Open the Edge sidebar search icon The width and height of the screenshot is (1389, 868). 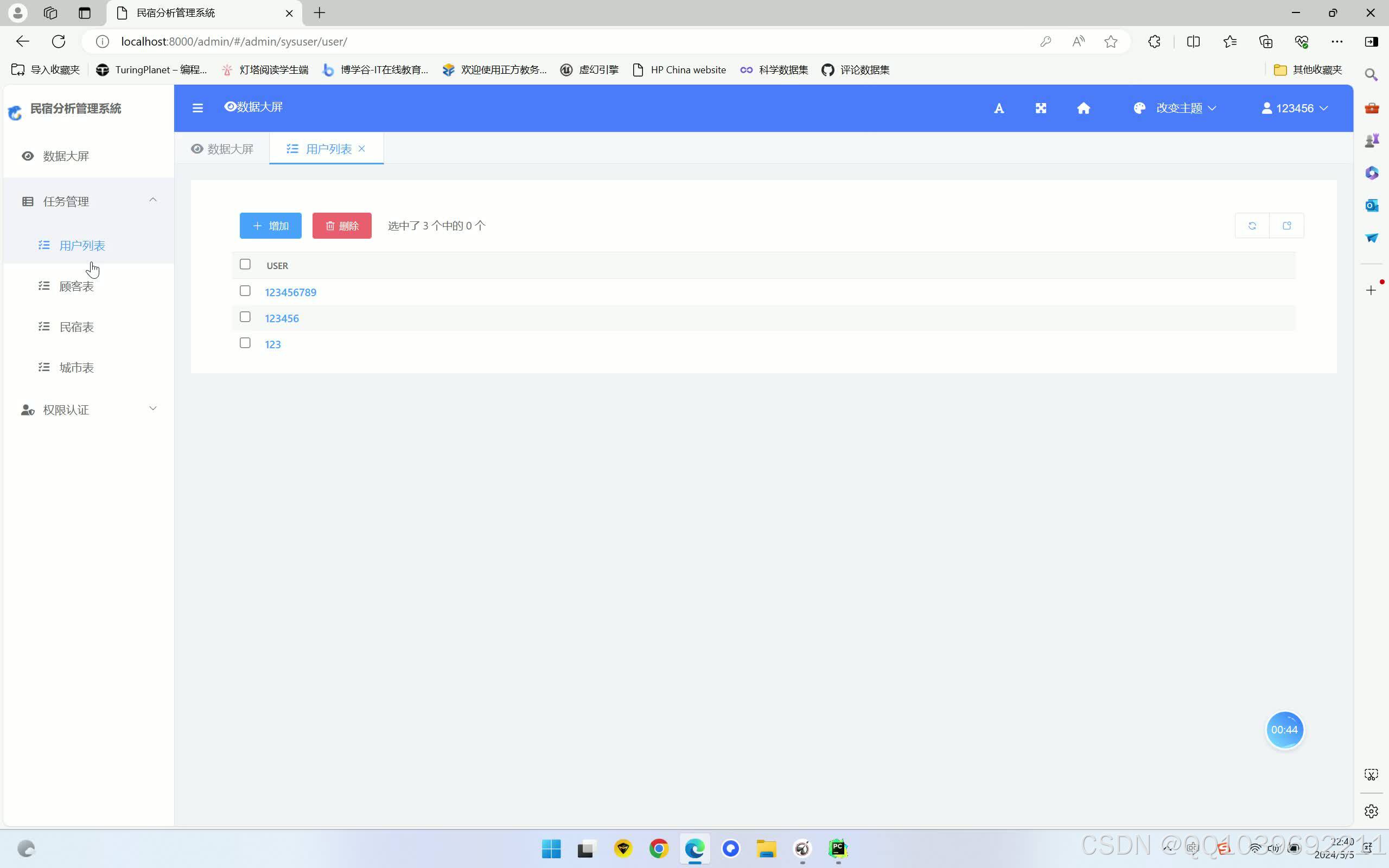point(1371,75)
